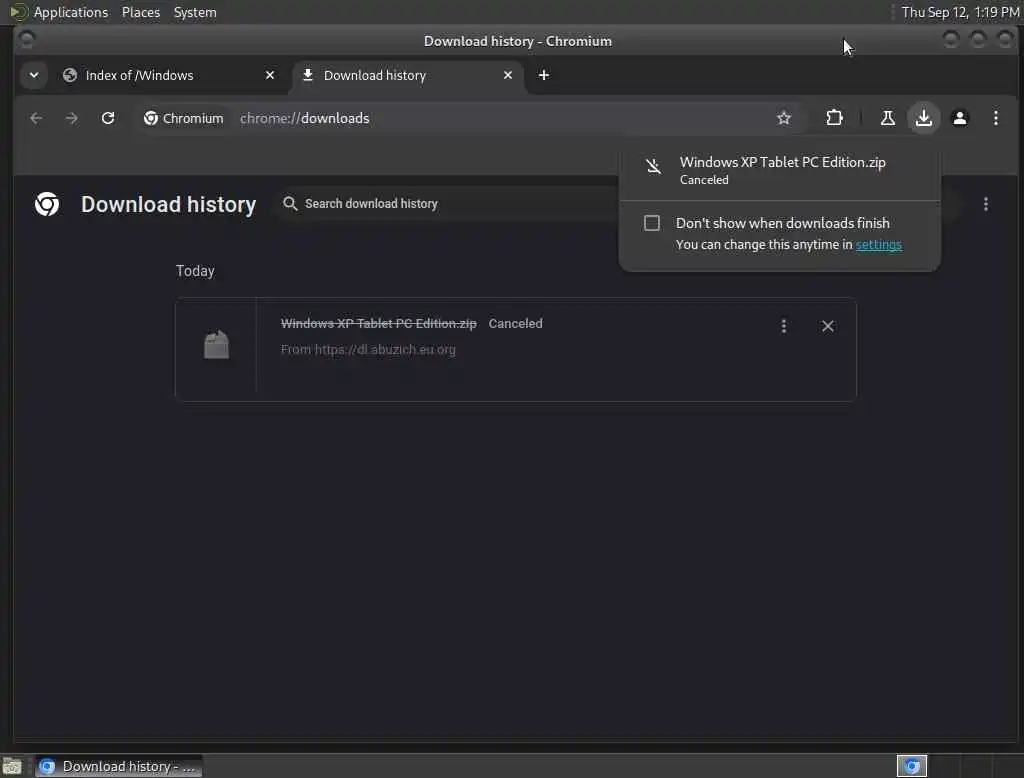Go back with the back arrow
1024x778 pixels.
(x=37, y=118)
